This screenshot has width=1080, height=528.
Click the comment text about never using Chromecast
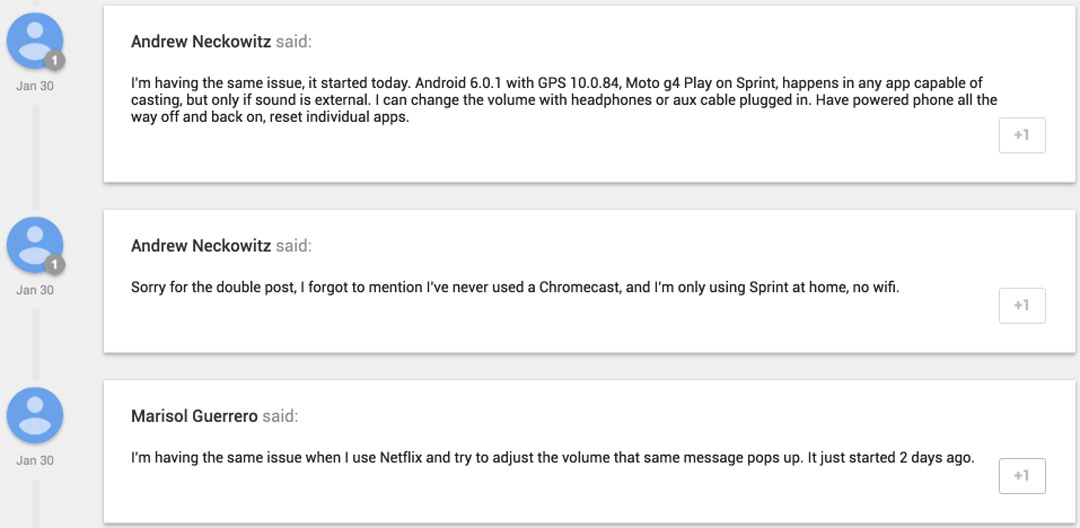(x=515, y=288)
